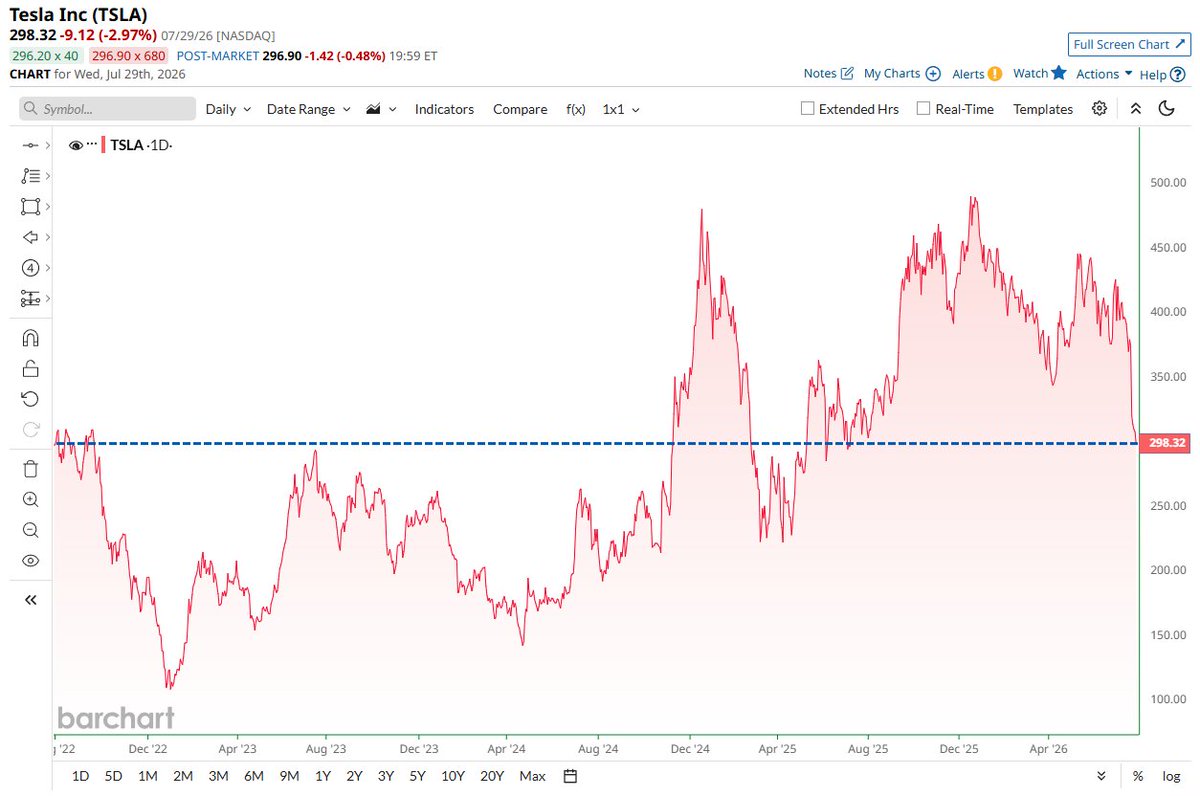Zoom out with the magnifier minus icon
Image resolution: width=1200 pixels, height=796 pixels.
tap(30, 530)
